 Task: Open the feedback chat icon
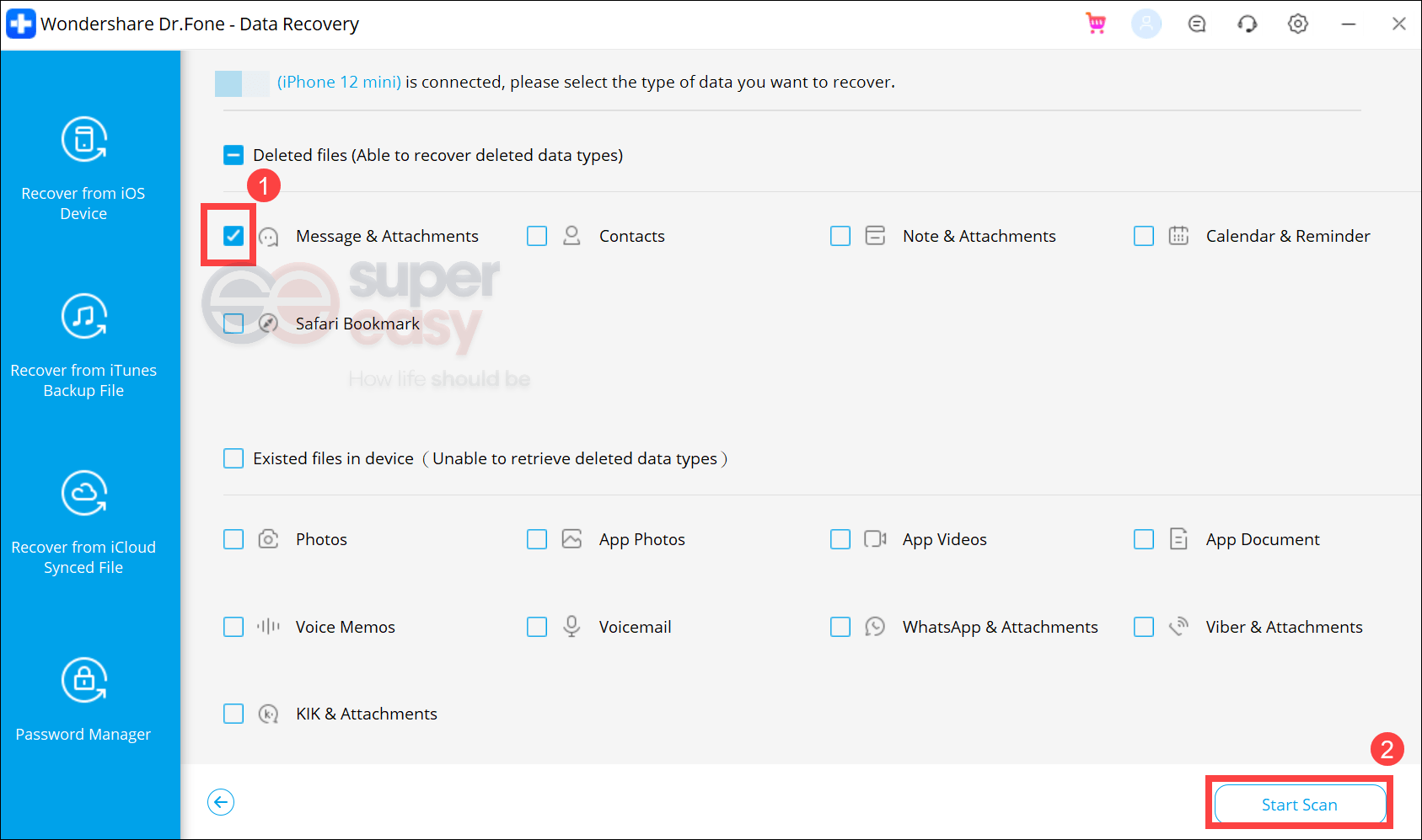coord(1197,24)
